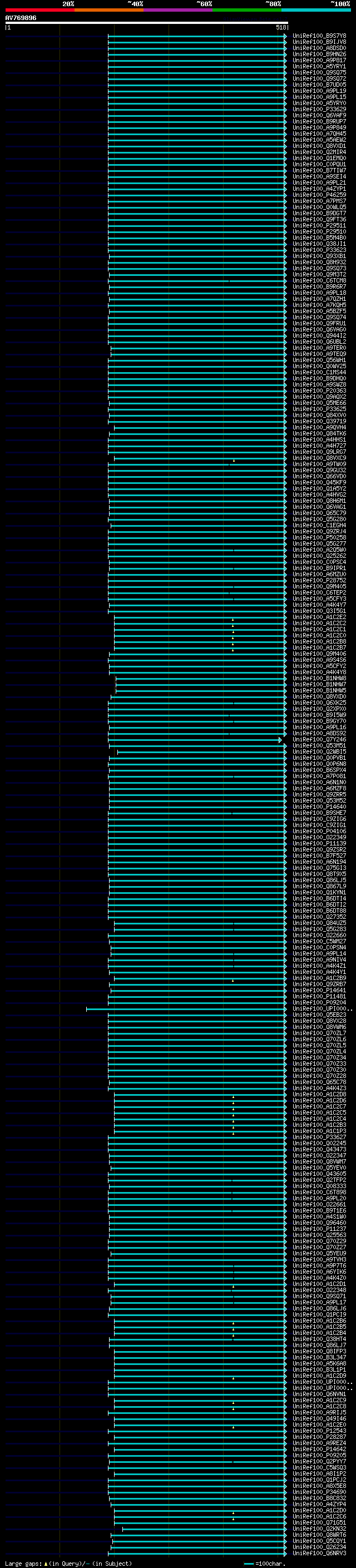Click the purple ~60% identity legend bar
The height and width of the screenshot is (1568, 356).
click(x=179, y=10)
